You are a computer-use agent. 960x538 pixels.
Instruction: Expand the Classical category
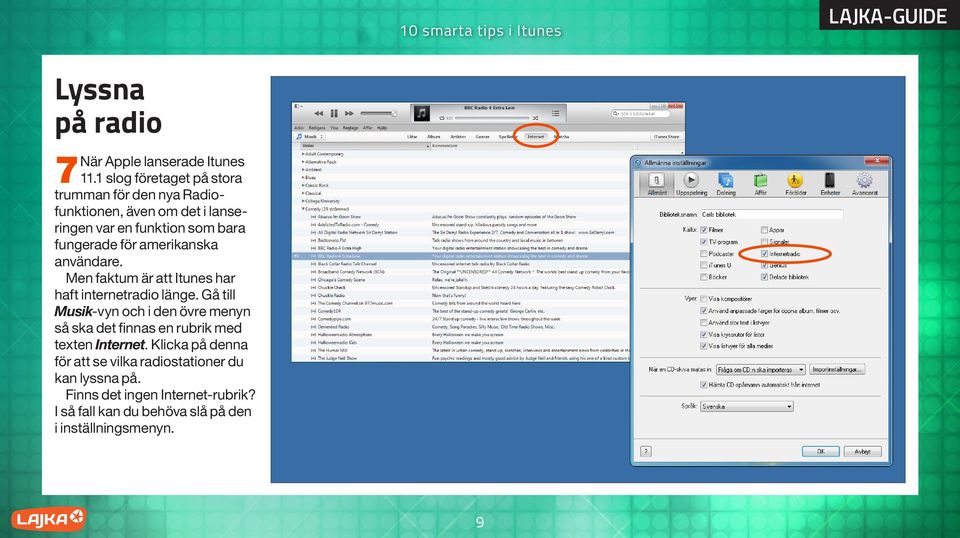tap(302, 193)
